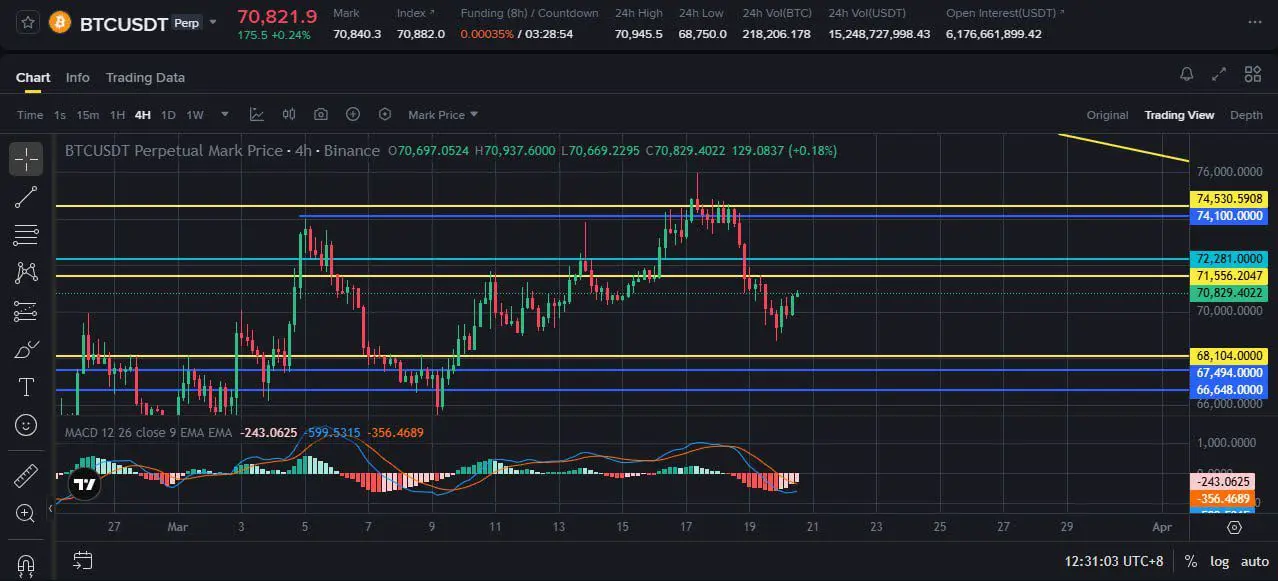Toggle percent scale mode
Image resolution: width=1278 pixels, height=581 pixels.
(1191, 562)
